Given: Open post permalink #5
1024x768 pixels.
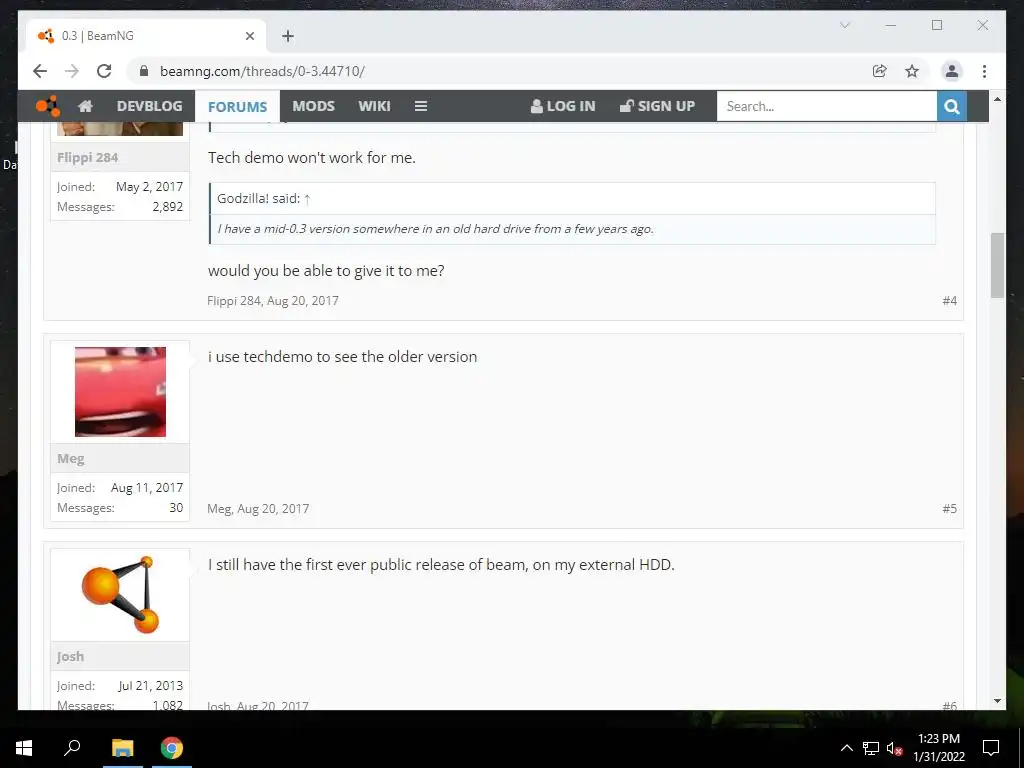Looking at the screenshot, I should (949, 508).
